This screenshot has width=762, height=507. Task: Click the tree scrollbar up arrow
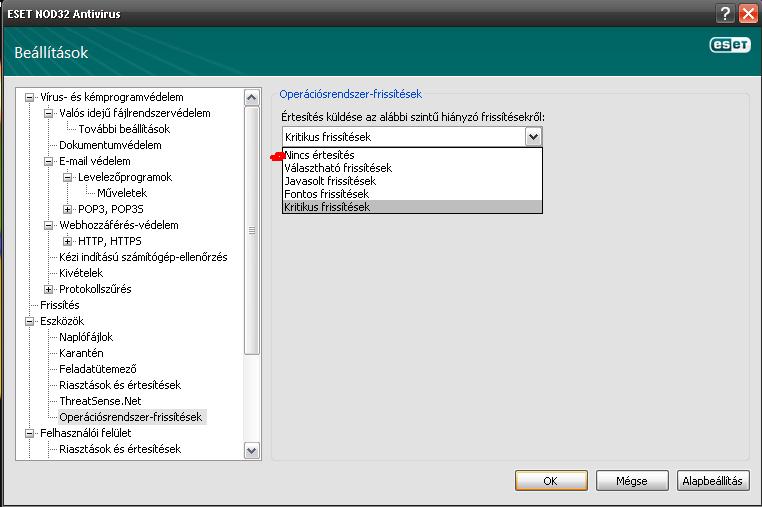click(252, 98)
